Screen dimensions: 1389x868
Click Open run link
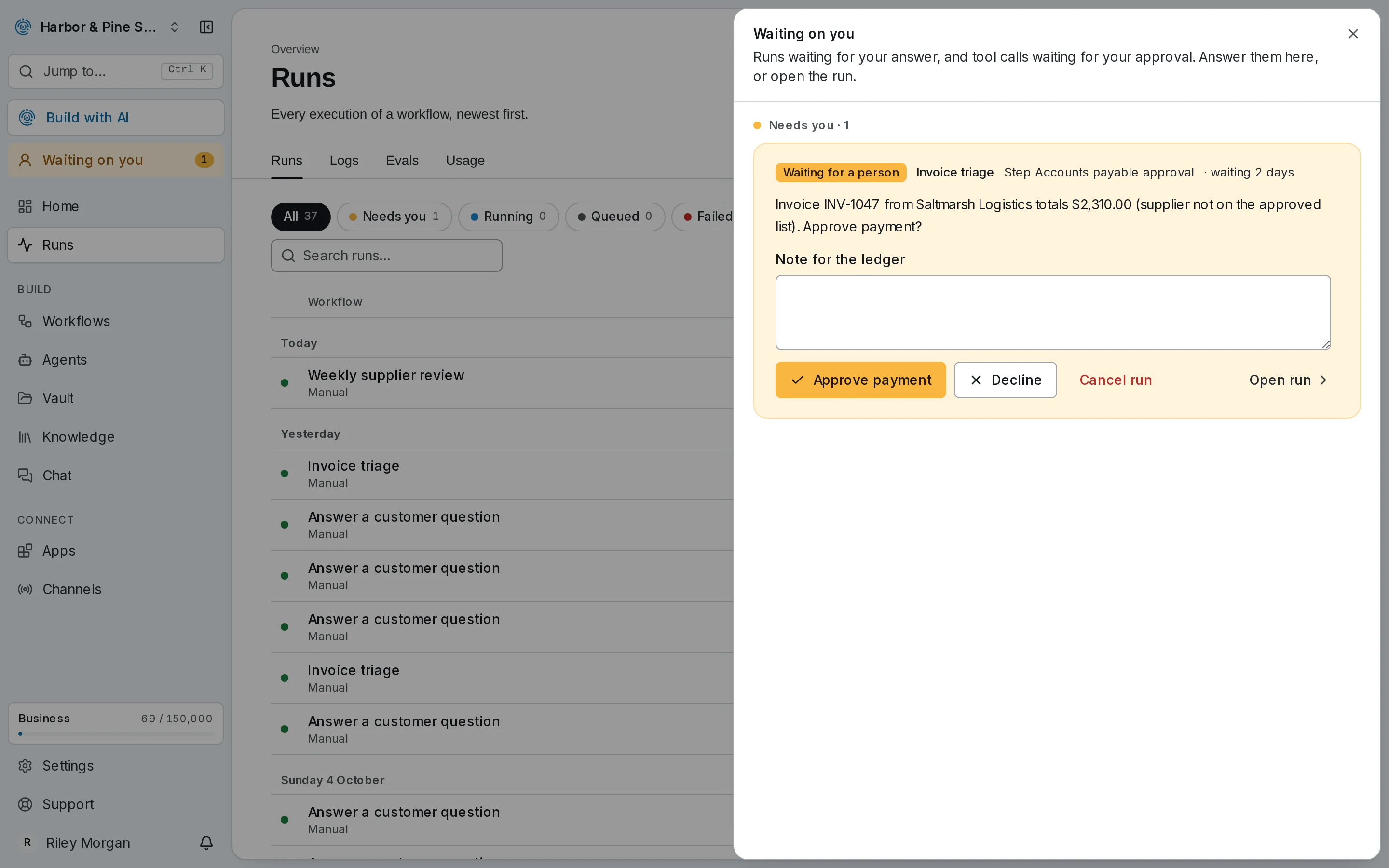click(1288, 380)
